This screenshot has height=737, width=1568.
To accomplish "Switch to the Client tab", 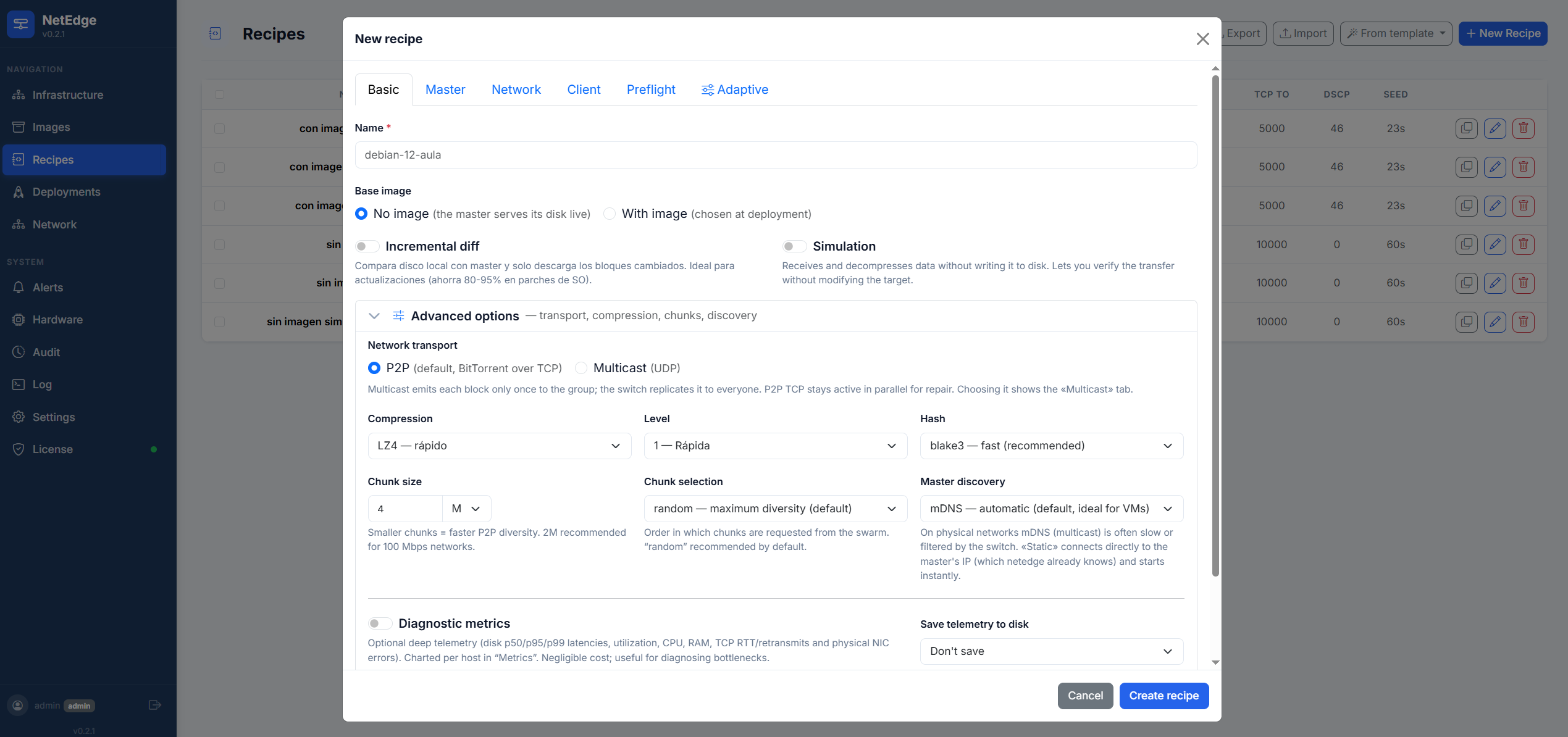I will (x=584, y=90).
